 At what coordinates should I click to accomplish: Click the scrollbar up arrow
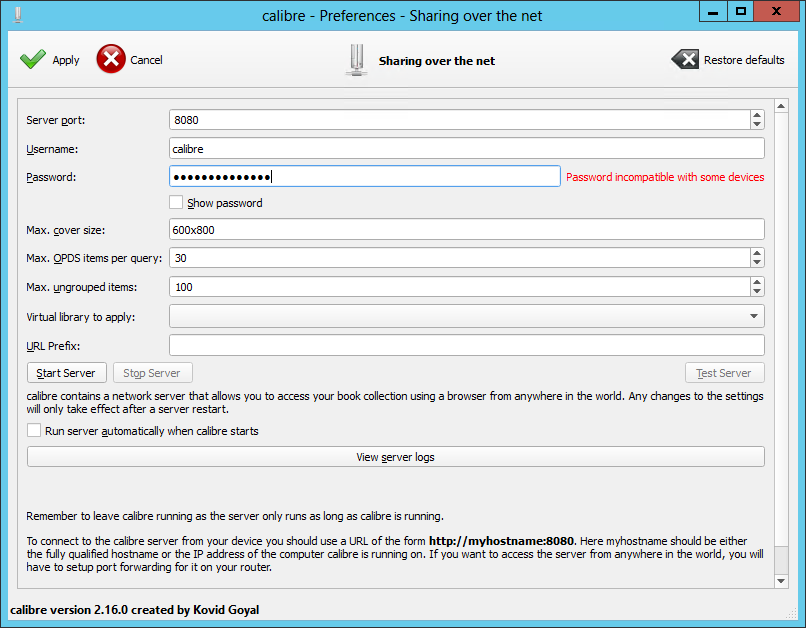(x=781, y=106)
